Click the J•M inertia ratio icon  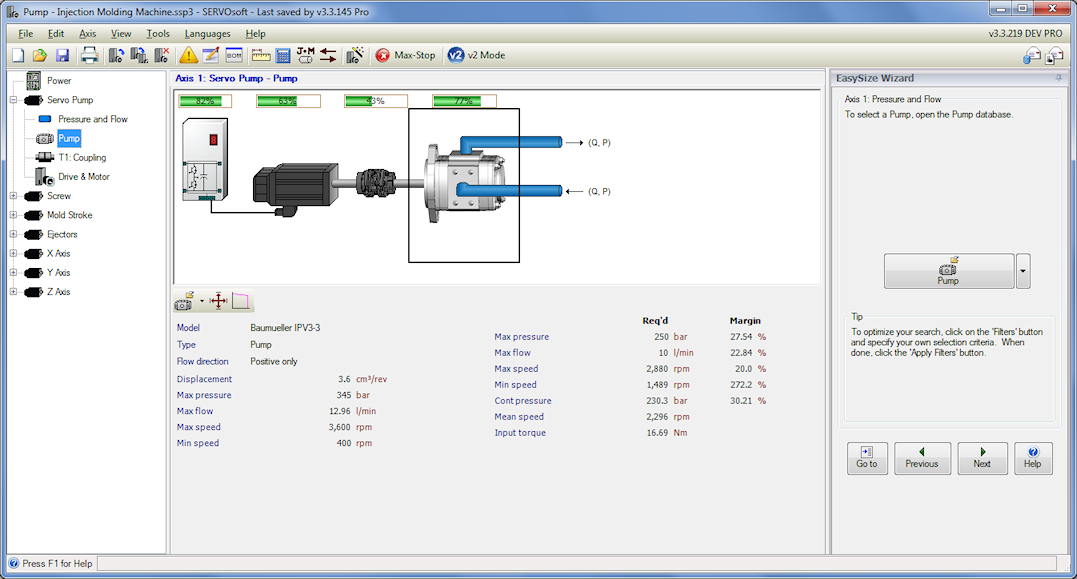click(x=305, y=55)
